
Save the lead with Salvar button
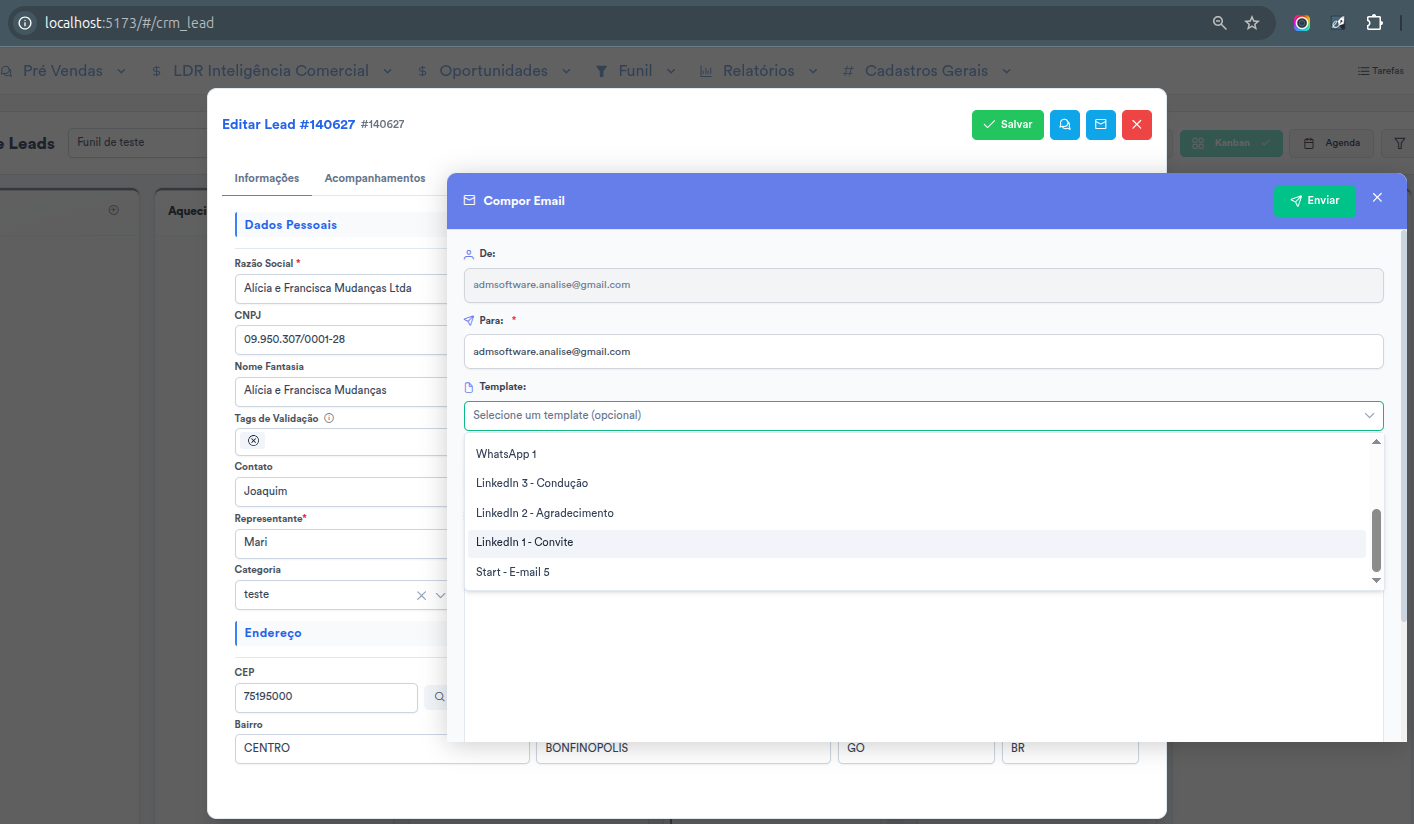[1008, 124]
